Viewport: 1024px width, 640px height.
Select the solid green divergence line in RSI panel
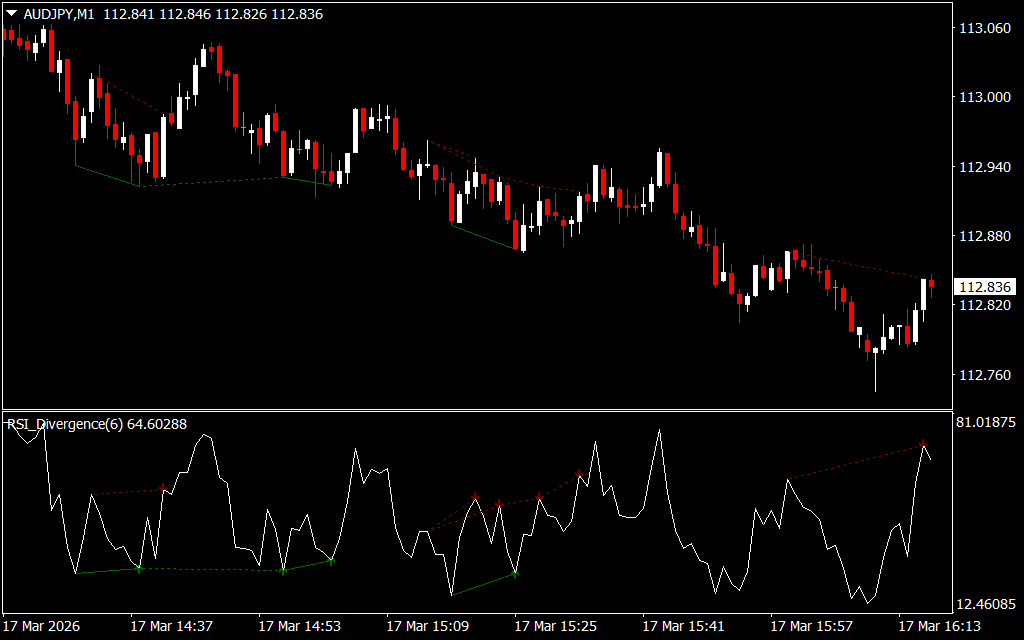(x=483, y=585)
